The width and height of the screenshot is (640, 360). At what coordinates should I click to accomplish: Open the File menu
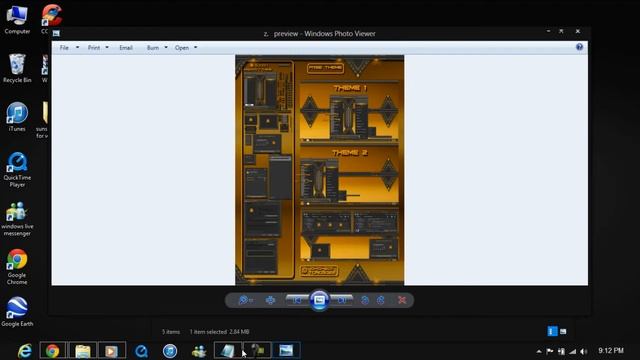click(x=64, y=48)
